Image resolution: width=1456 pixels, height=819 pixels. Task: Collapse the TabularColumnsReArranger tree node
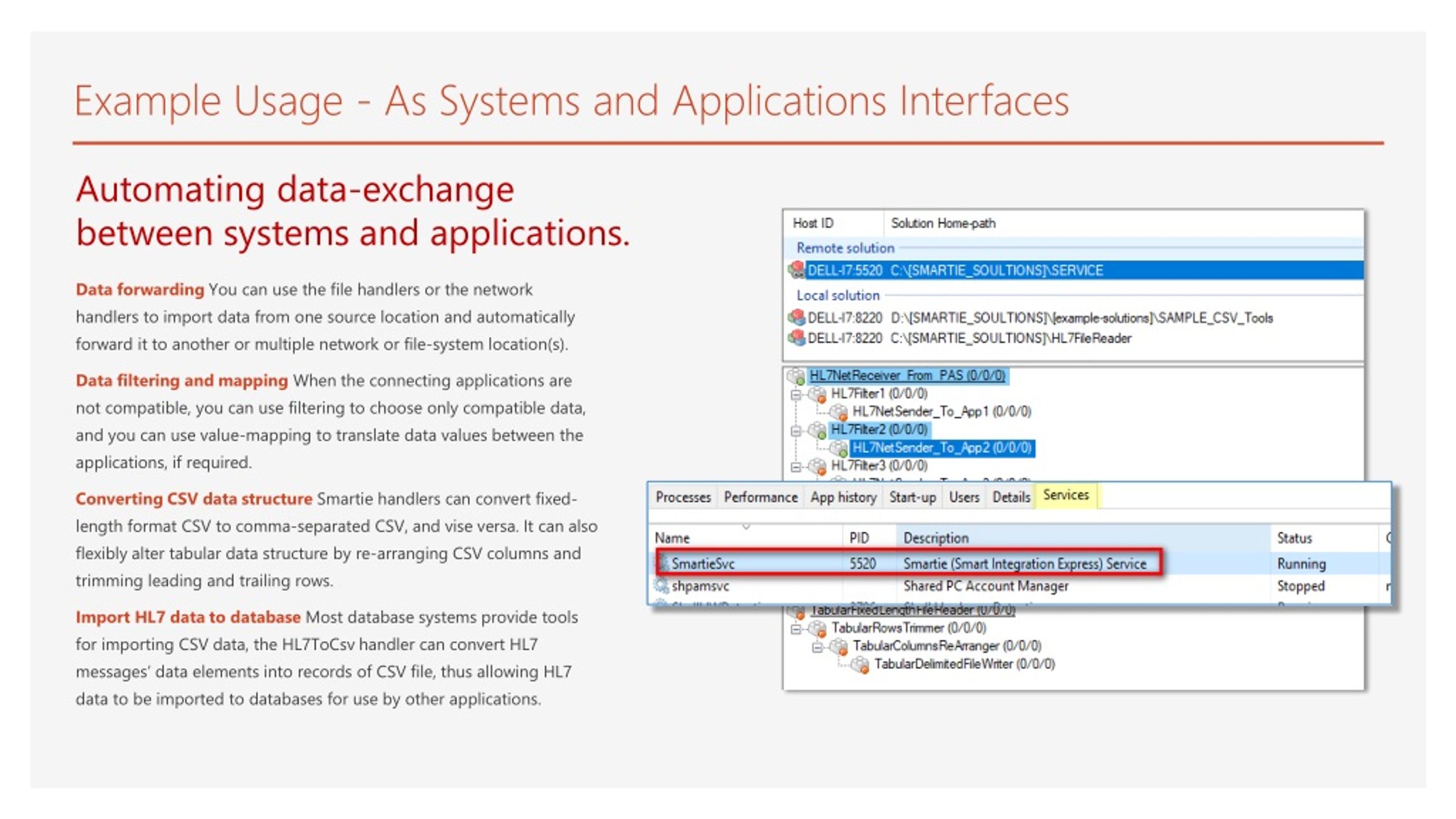[817, 647]
